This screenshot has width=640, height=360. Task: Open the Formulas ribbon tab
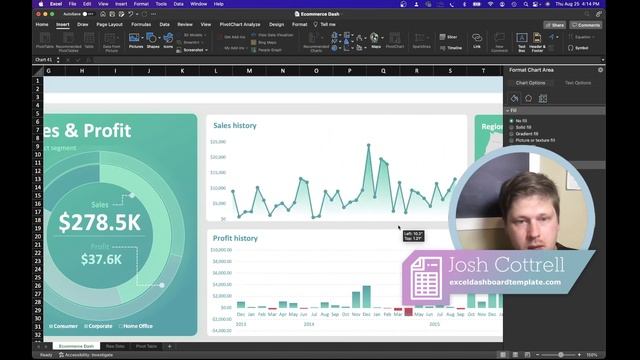141,24
